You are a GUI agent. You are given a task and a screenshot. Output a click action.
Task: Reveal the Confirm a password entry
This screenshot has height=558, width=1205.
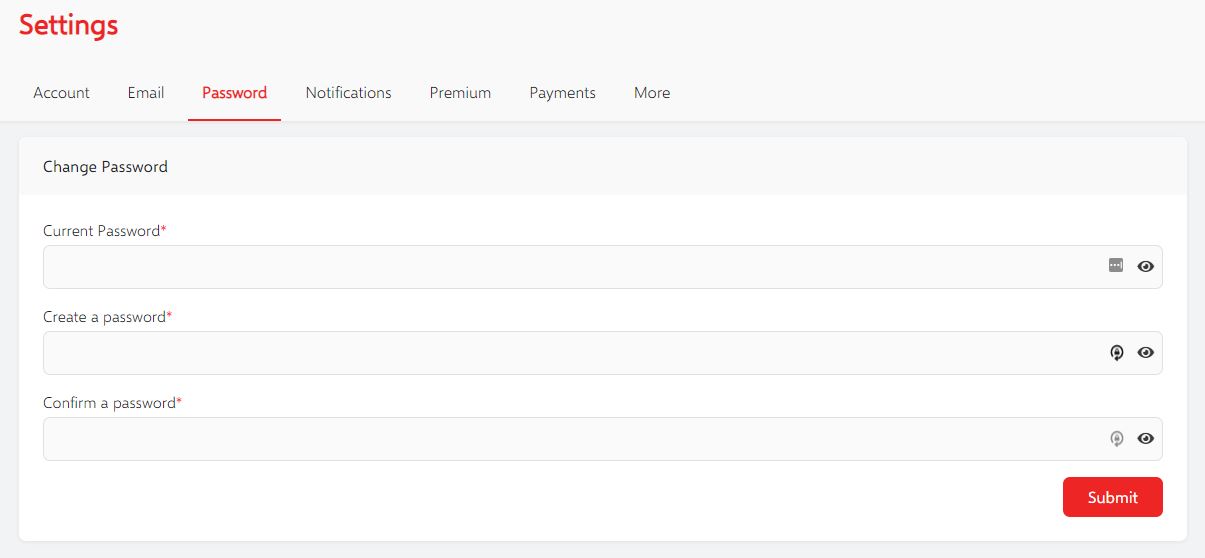click(1146, 438)
